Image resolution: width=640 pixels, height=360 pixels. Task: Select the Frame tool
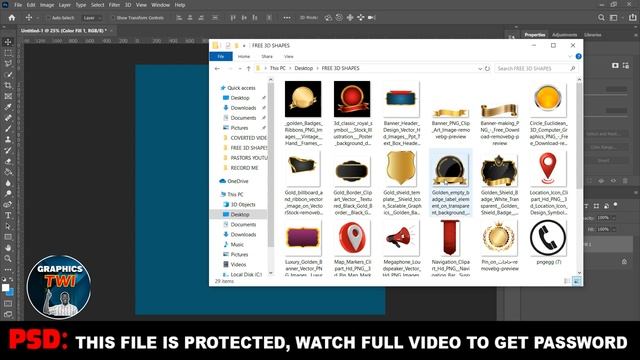[8, 96]
